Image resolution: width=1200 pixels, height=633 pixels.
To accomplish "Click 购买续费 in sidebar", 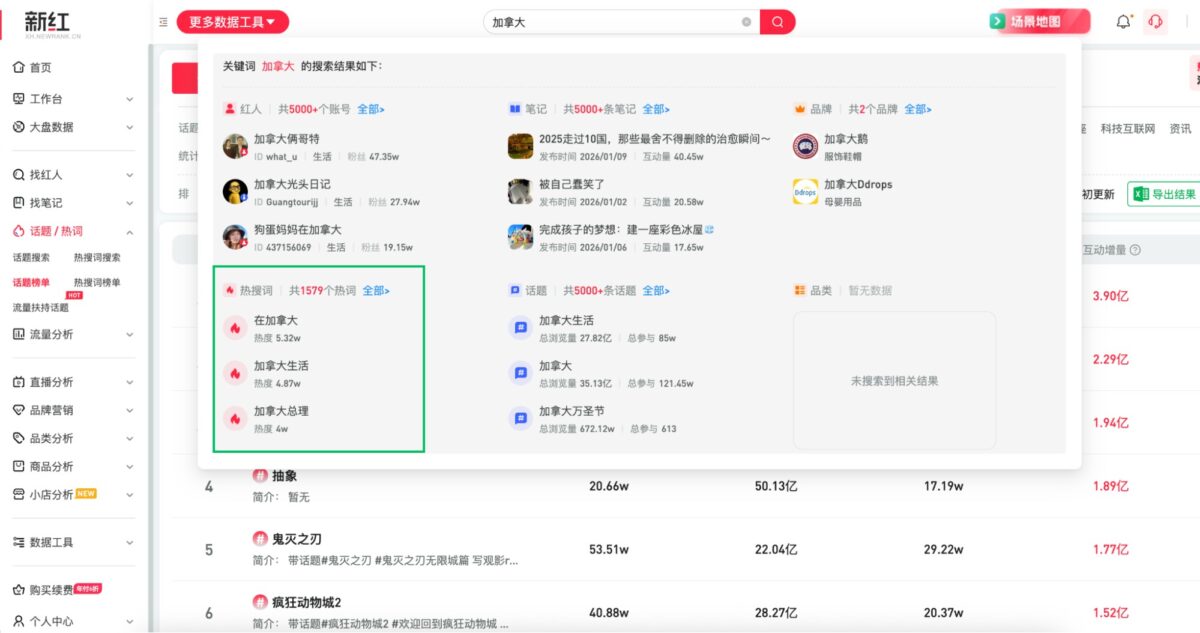I will [x=51, y=590].
